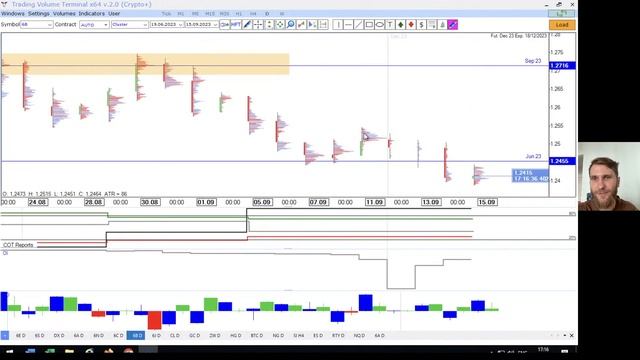Click the green diamond marker icon

coord(401,24)
